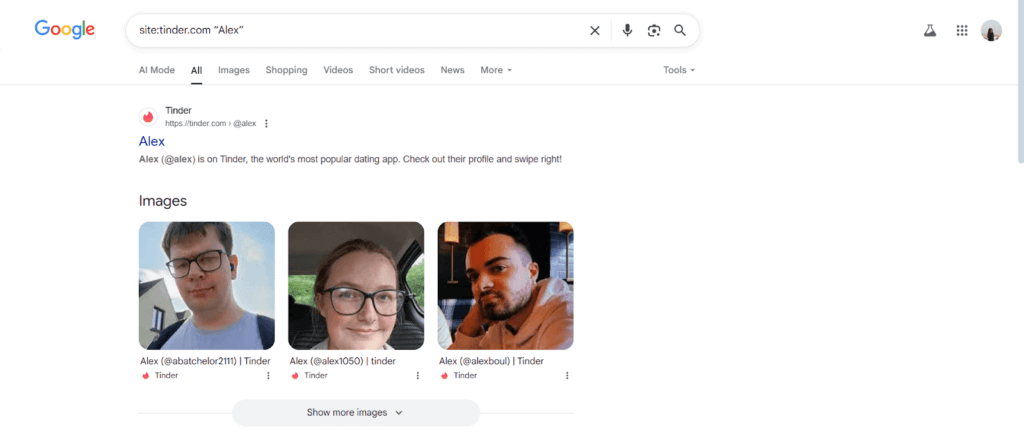Submit search with magnifier icon
This screenshot has height=438, width=1024.
tap(680, 31)
